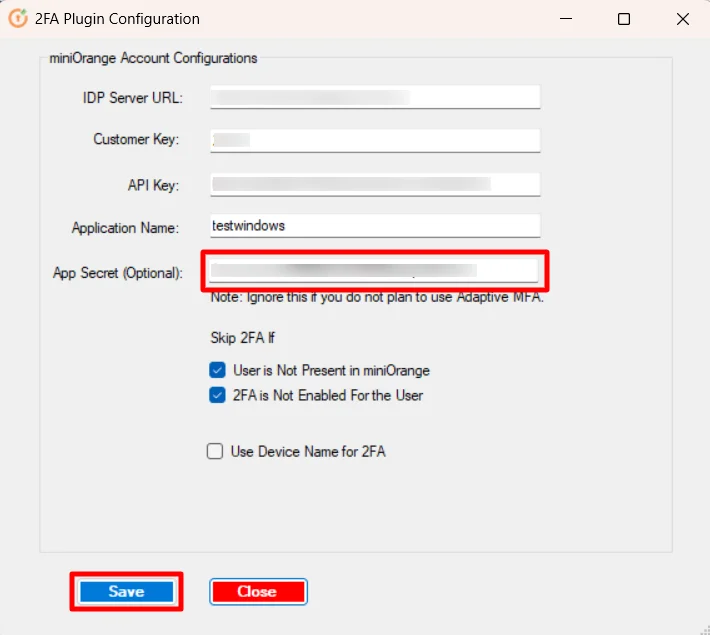Click the App Secret (Optional) field

click(374, 270)
